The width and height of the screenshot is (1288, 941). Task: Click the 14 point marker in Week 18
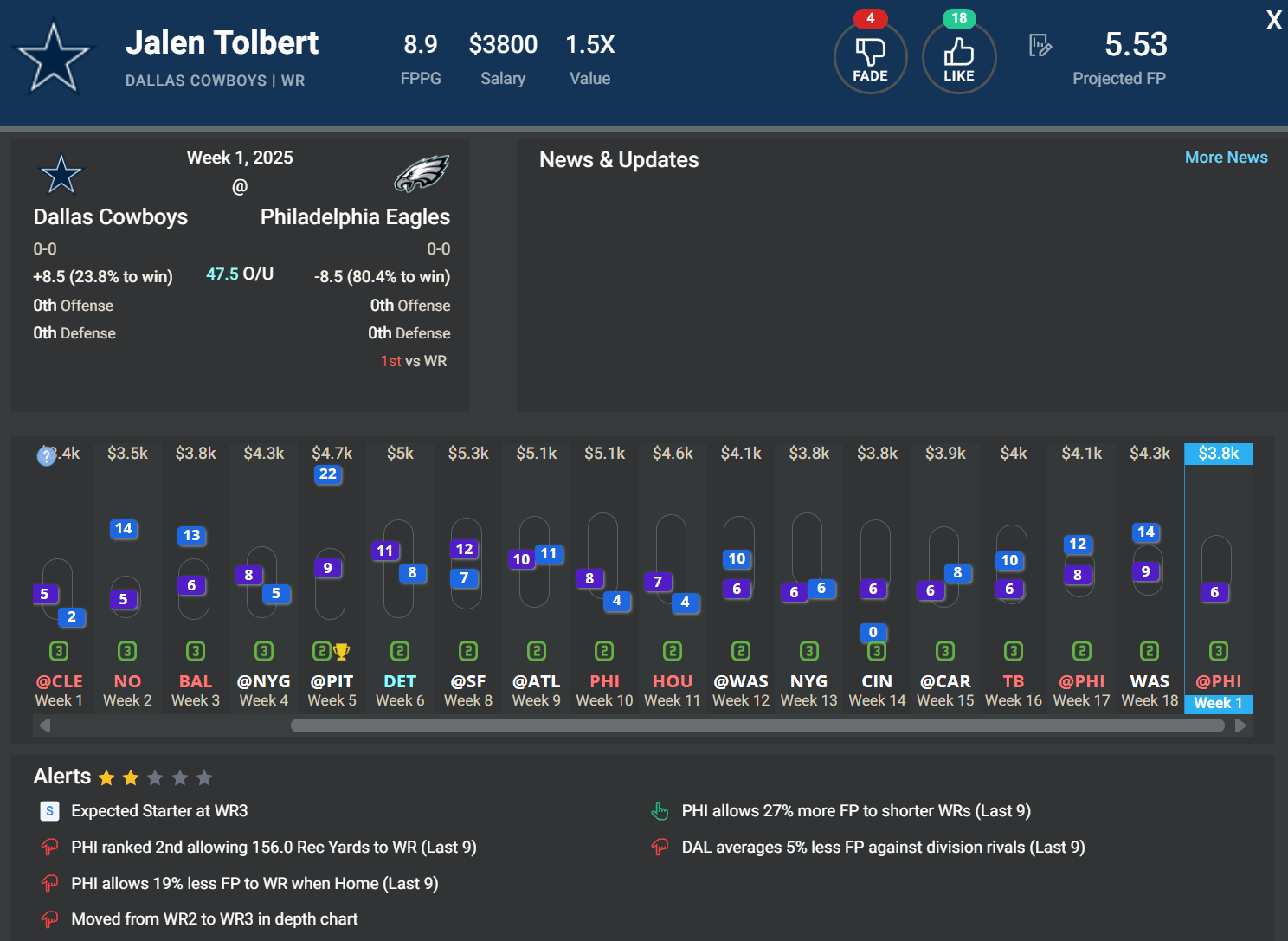click(x=1146, y=532)
